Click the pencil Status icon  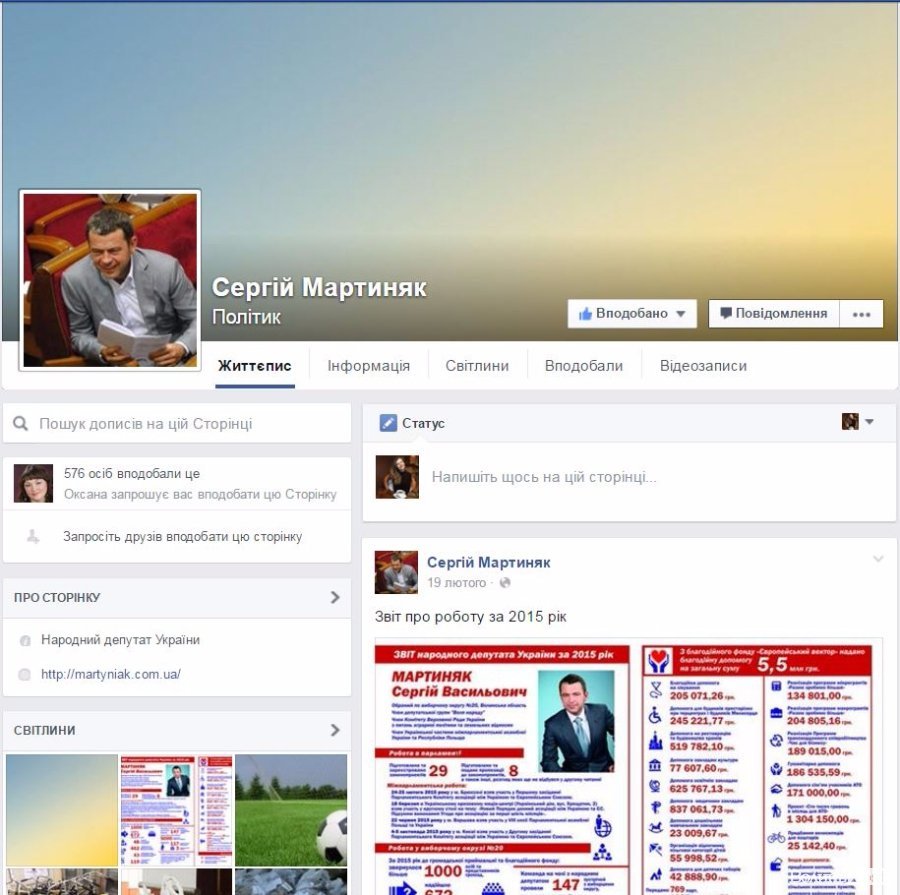(x=388, y=423)
